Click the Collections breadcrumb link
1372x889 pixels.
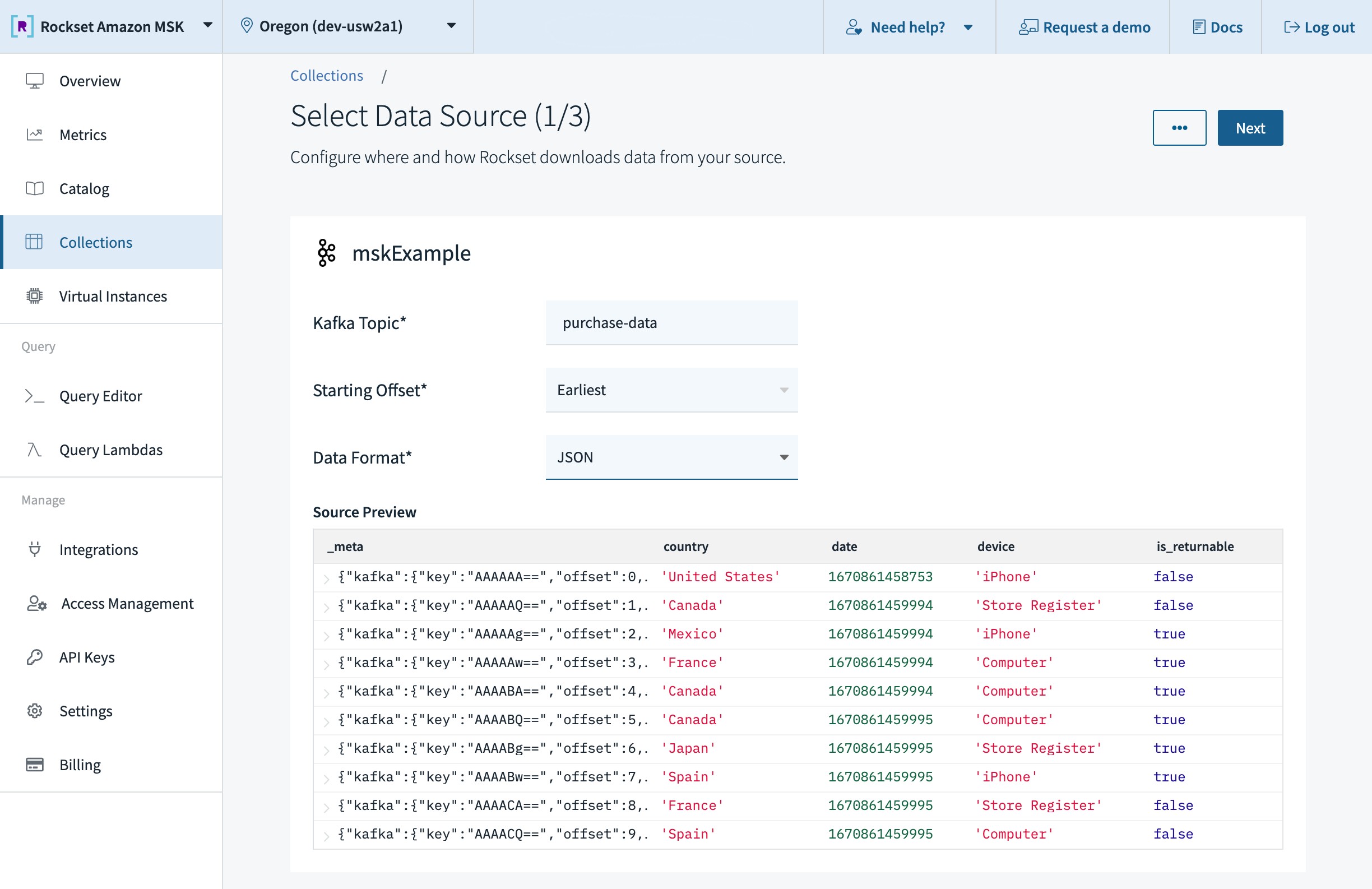326,76
